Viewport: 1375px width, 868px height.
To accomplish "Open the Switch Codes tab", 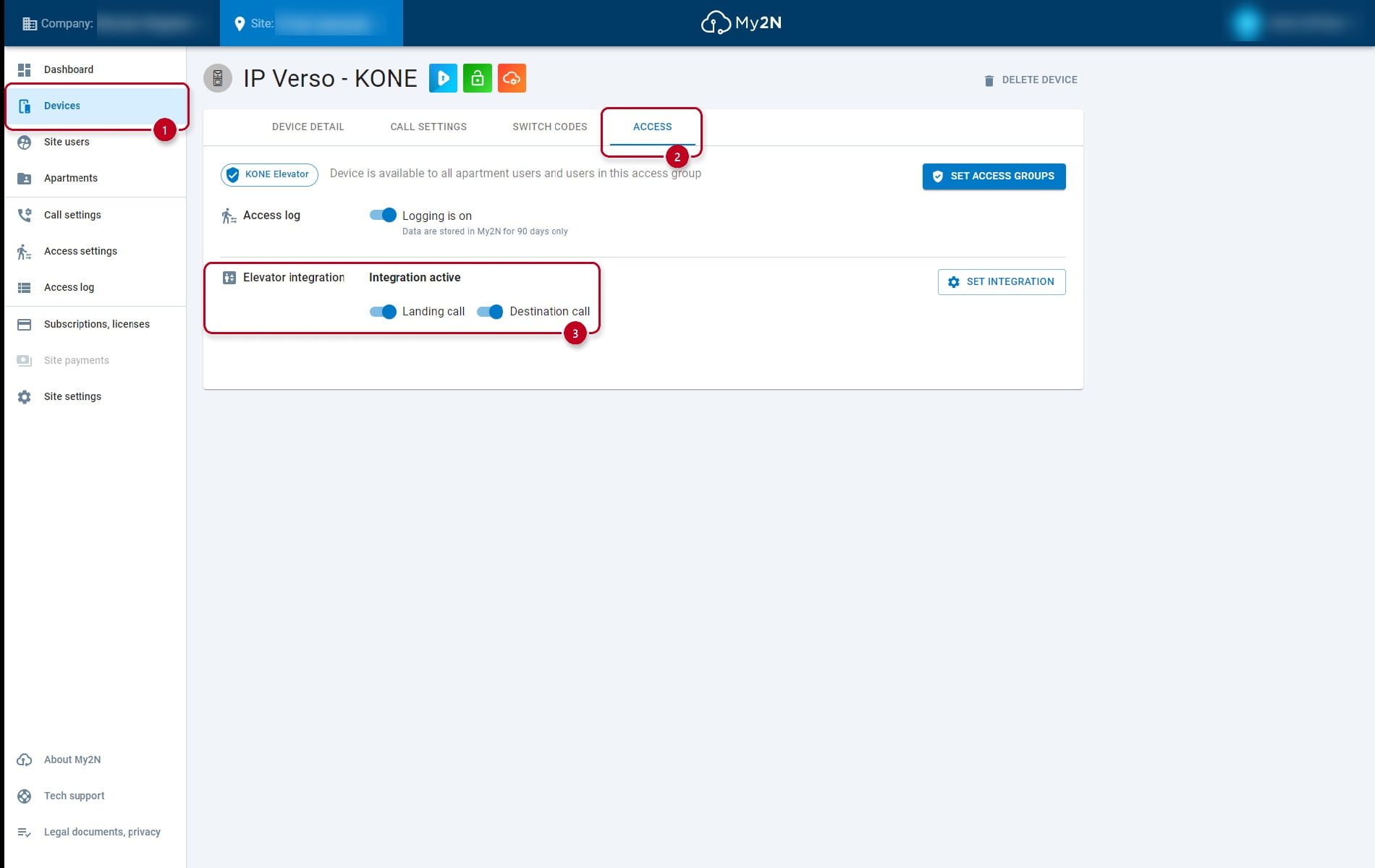I will click(550, 127).
